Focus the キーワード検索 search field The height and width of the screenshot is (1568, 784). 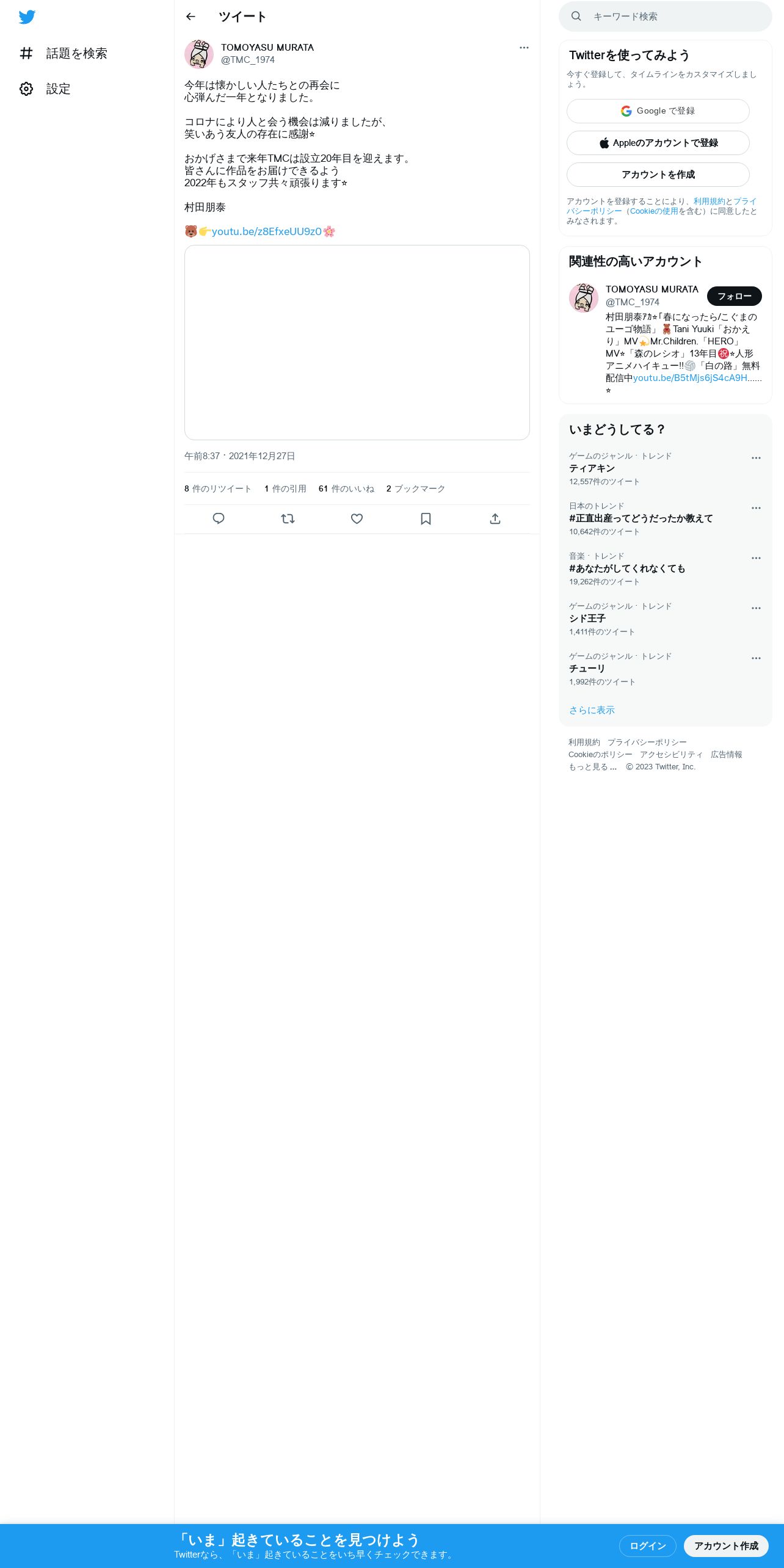(666, 16)
